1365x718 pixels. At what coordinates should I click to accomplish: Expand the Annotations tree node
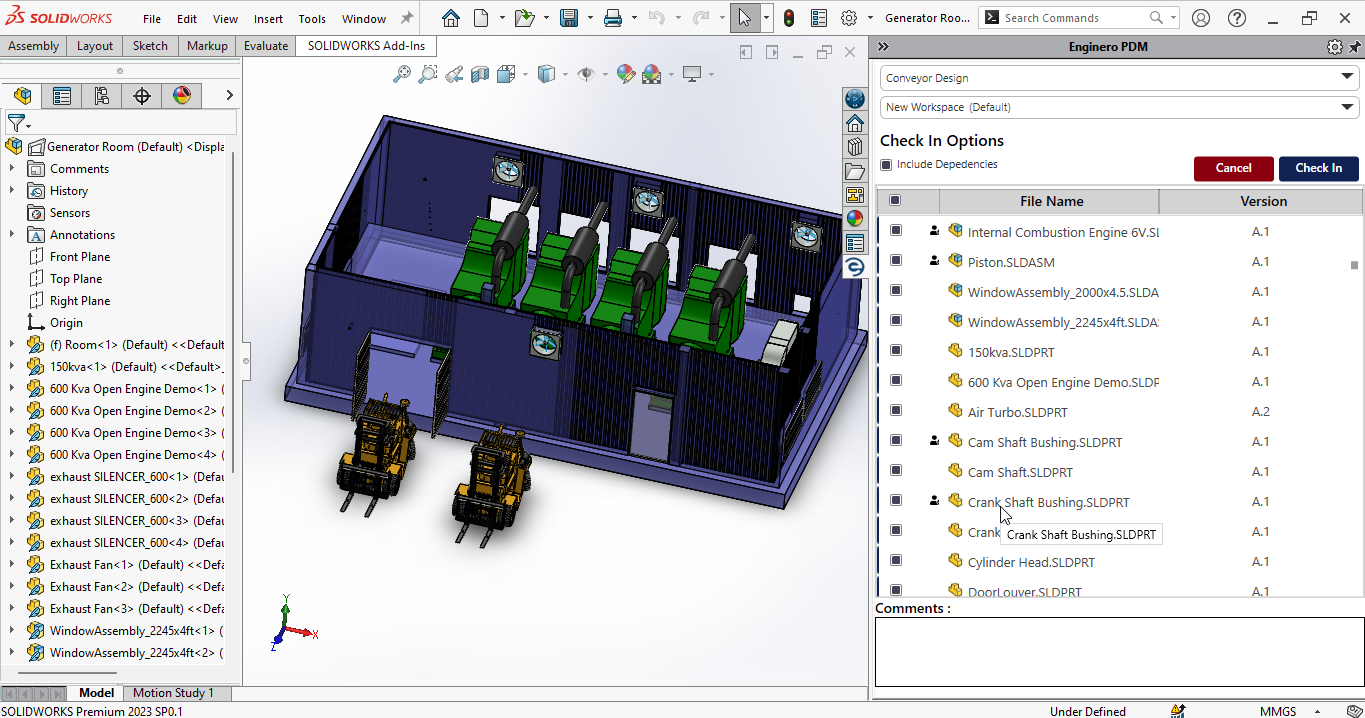click(12, 235)
